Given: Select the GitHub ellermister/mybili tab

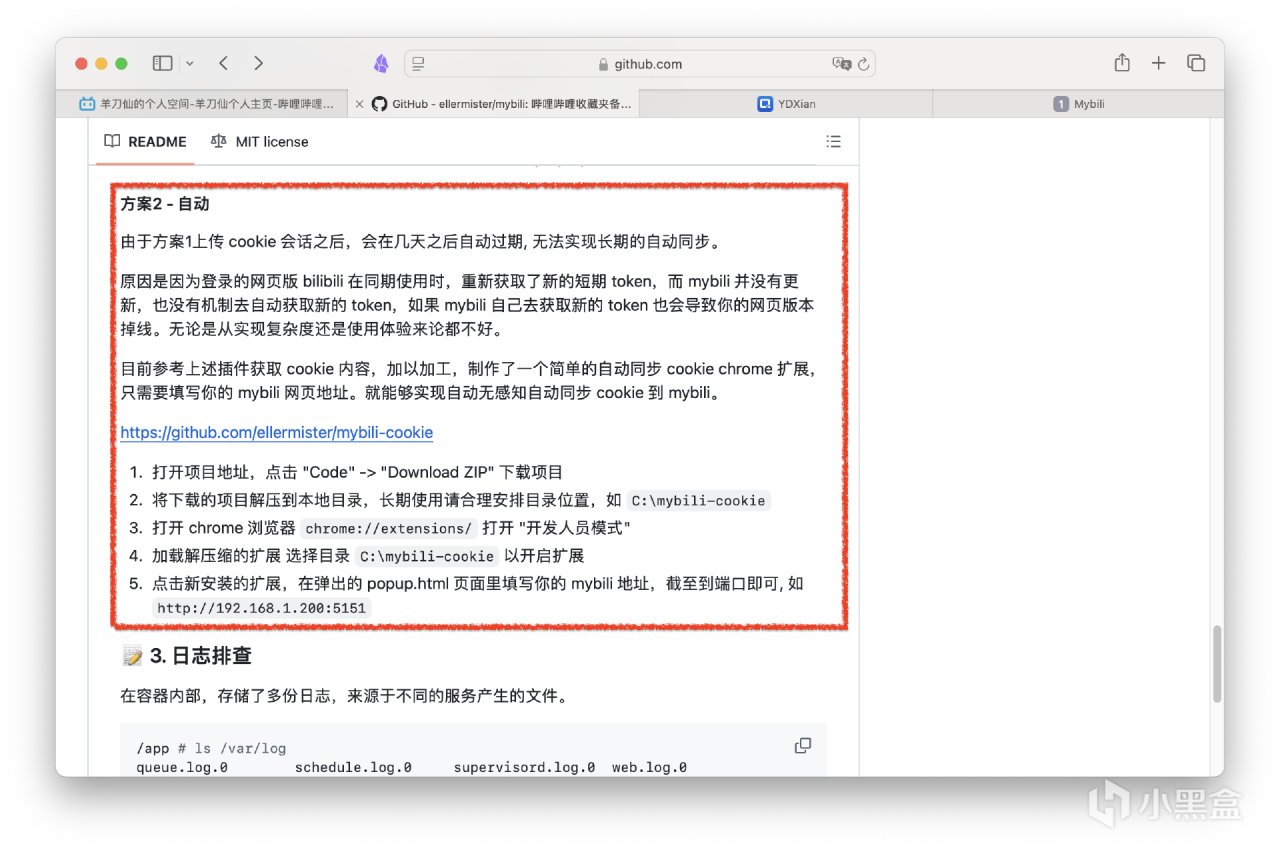Looking at the screenshot, I should point(494,104).
